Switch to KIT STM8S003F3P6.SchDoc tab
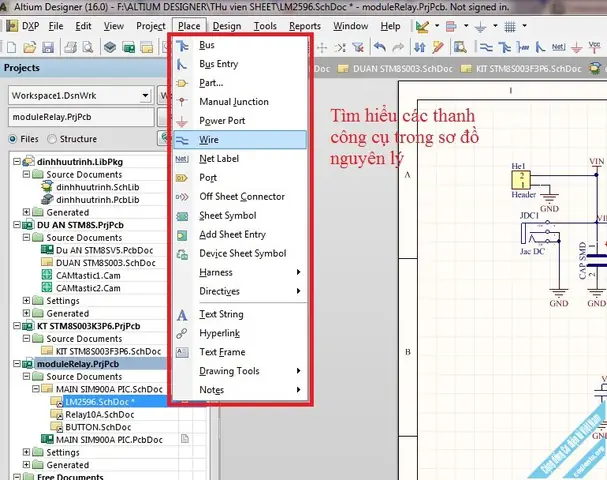This screenshot has height=480, width=607. 522,69
